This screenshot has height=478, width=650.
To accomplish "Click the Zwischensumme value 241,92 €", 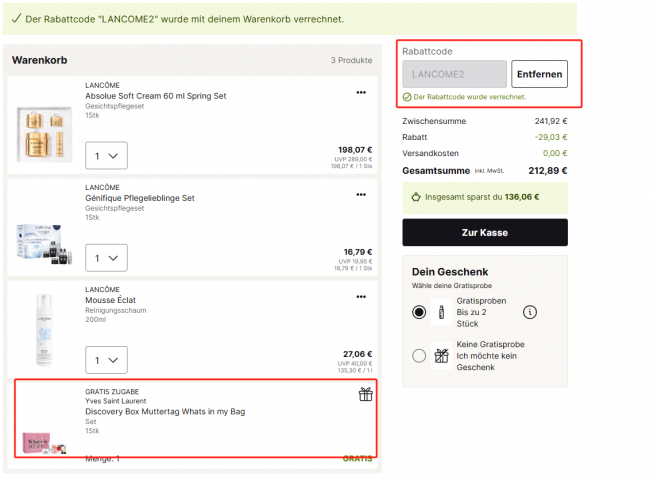I will coord(551,121).
